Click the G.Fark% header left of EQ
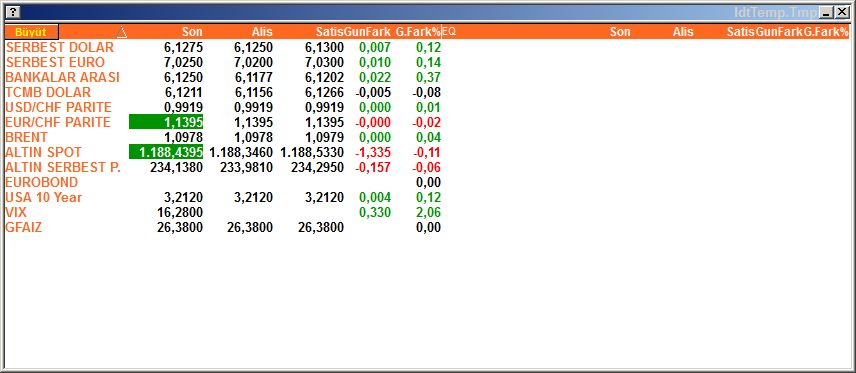The width and height of the screenshot is (856, 373). click(x=418, y=32)
